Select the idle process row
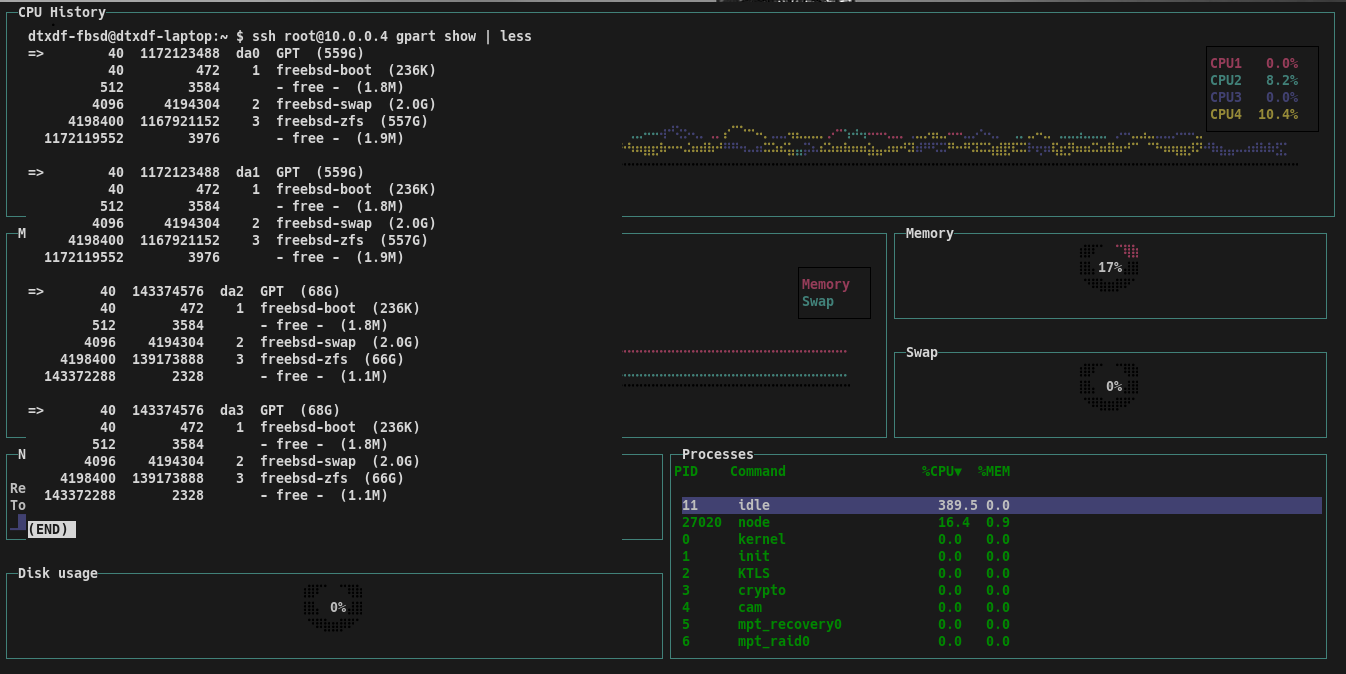 (x=754, y=506)
